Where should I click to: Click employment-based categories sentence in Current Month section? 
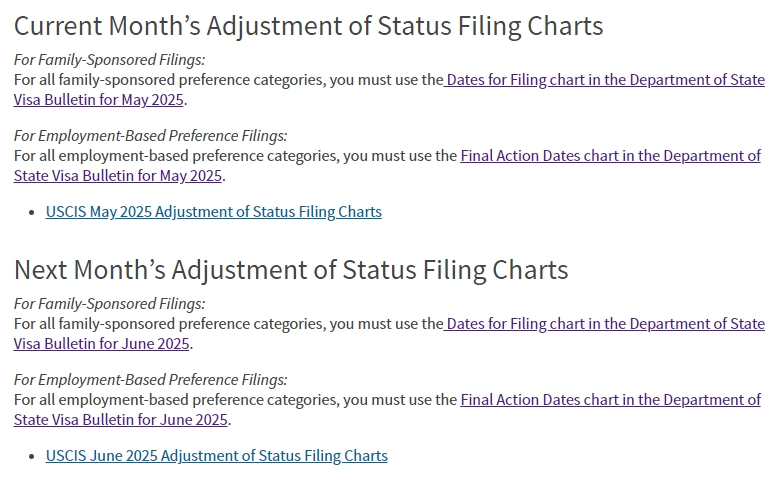(235, 155)
